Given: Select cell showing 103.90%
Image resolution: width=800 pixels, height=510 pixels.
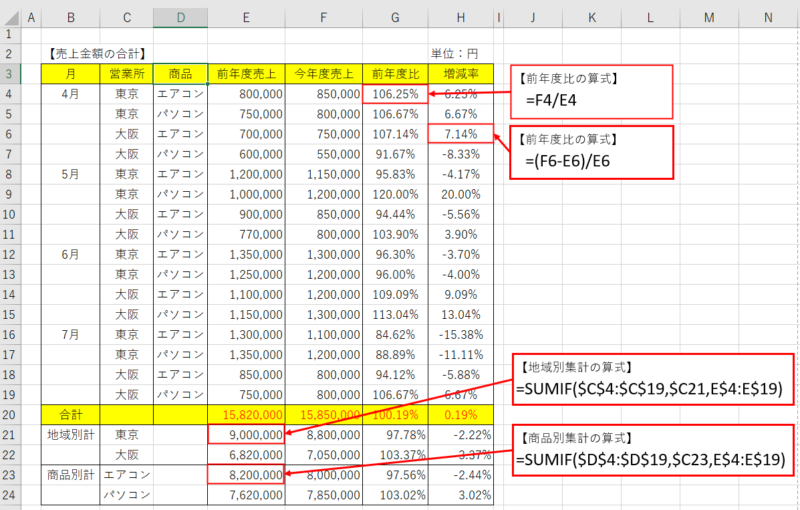Looking at the screenshot, I should click(x=395, y=235).
